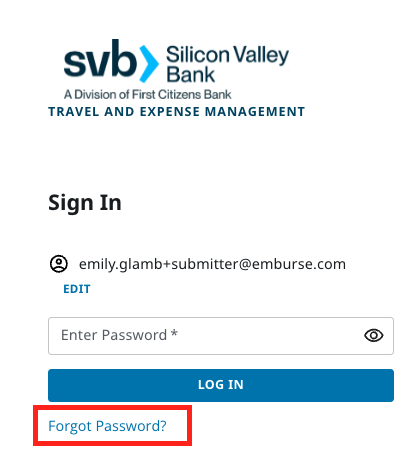Open the Forgot Password? link
The height and width of the screenshot is (473, 418).
pyautogui.click(x=107, y=426)
